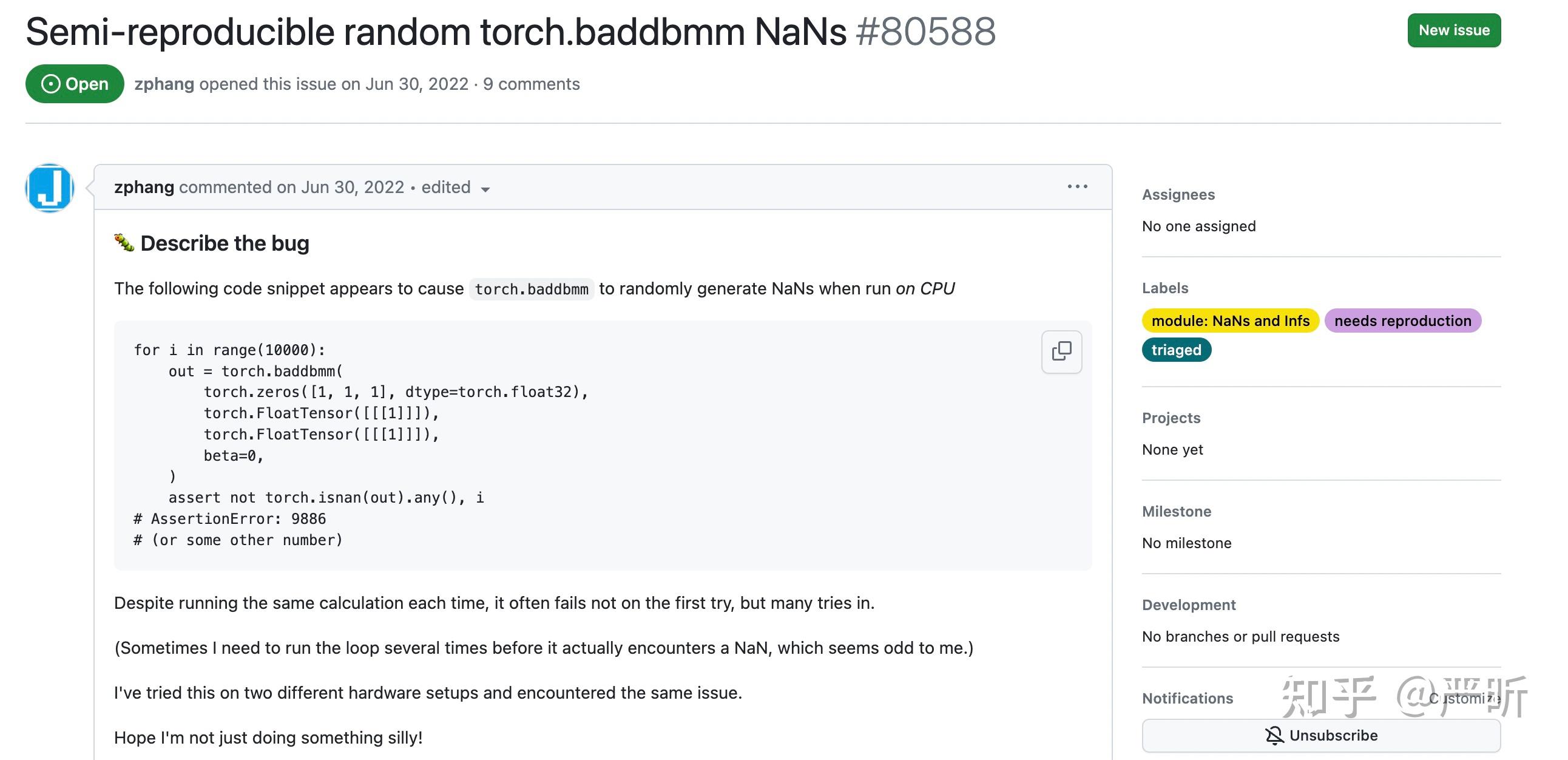This screenshot has width=1568, height=760.
Task: Click the 'No one assigned' text
Action: (1198, 226)
